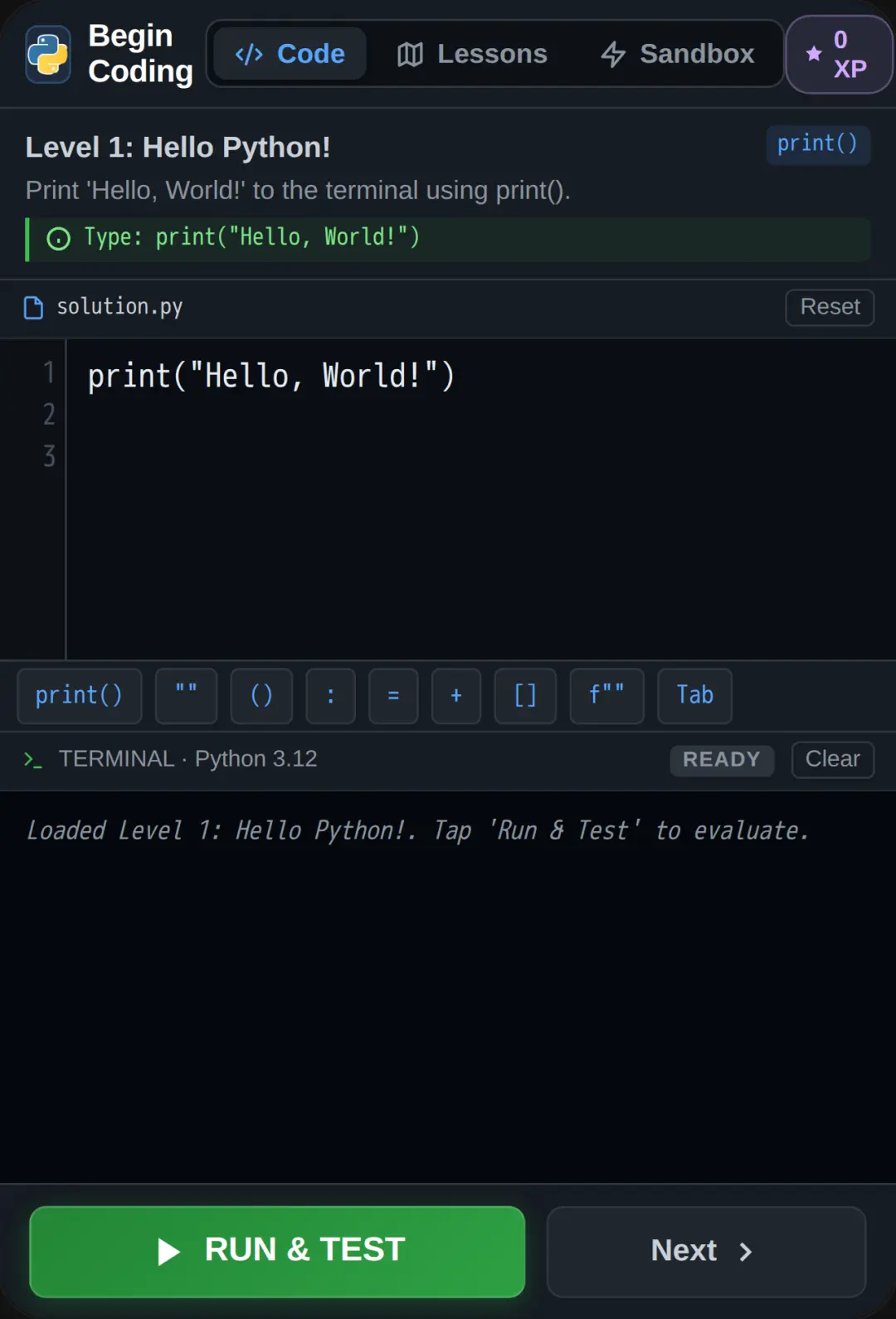Click the level description text
The width and height of the screenshot is (896, 1319).
click(x=298, y=191)
